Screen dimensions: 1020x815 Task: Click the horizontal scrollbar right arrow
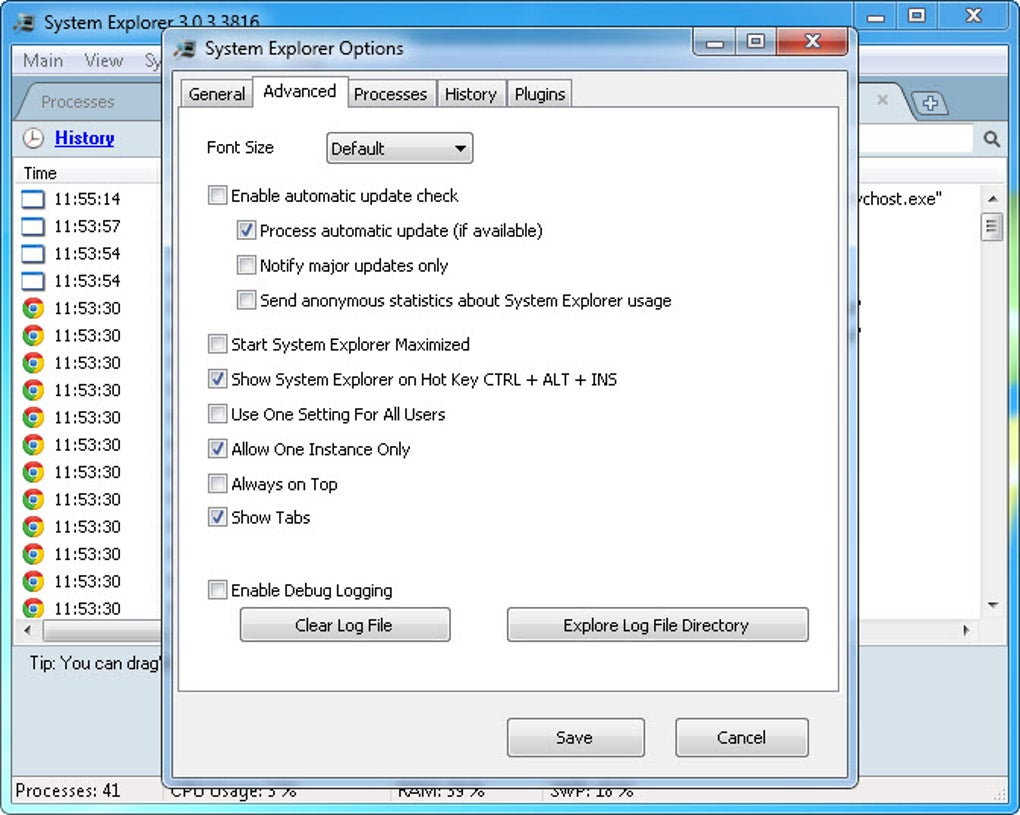click(966, 630)
